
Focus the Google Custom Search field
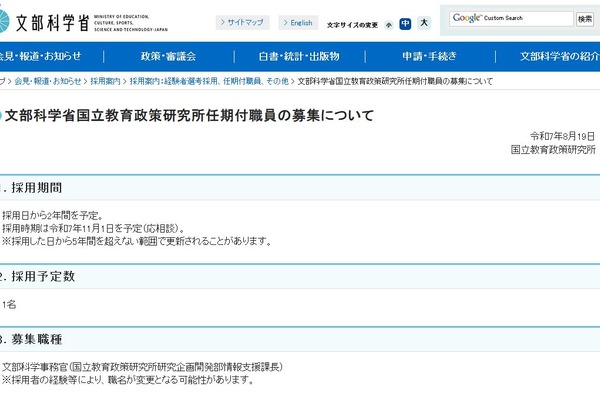pyautogui.click(x=511, y=18)
